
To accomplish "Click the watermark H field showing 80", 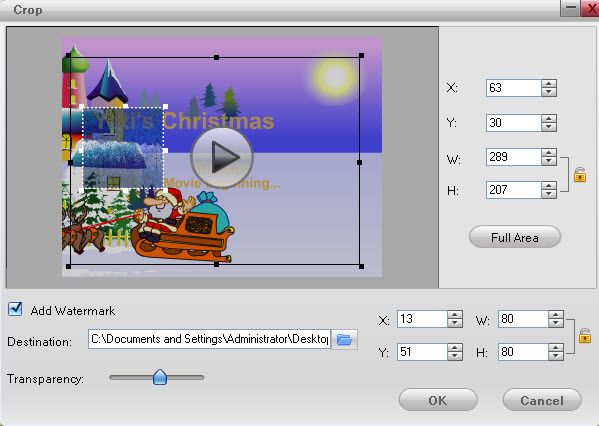I will coord(523,352).
